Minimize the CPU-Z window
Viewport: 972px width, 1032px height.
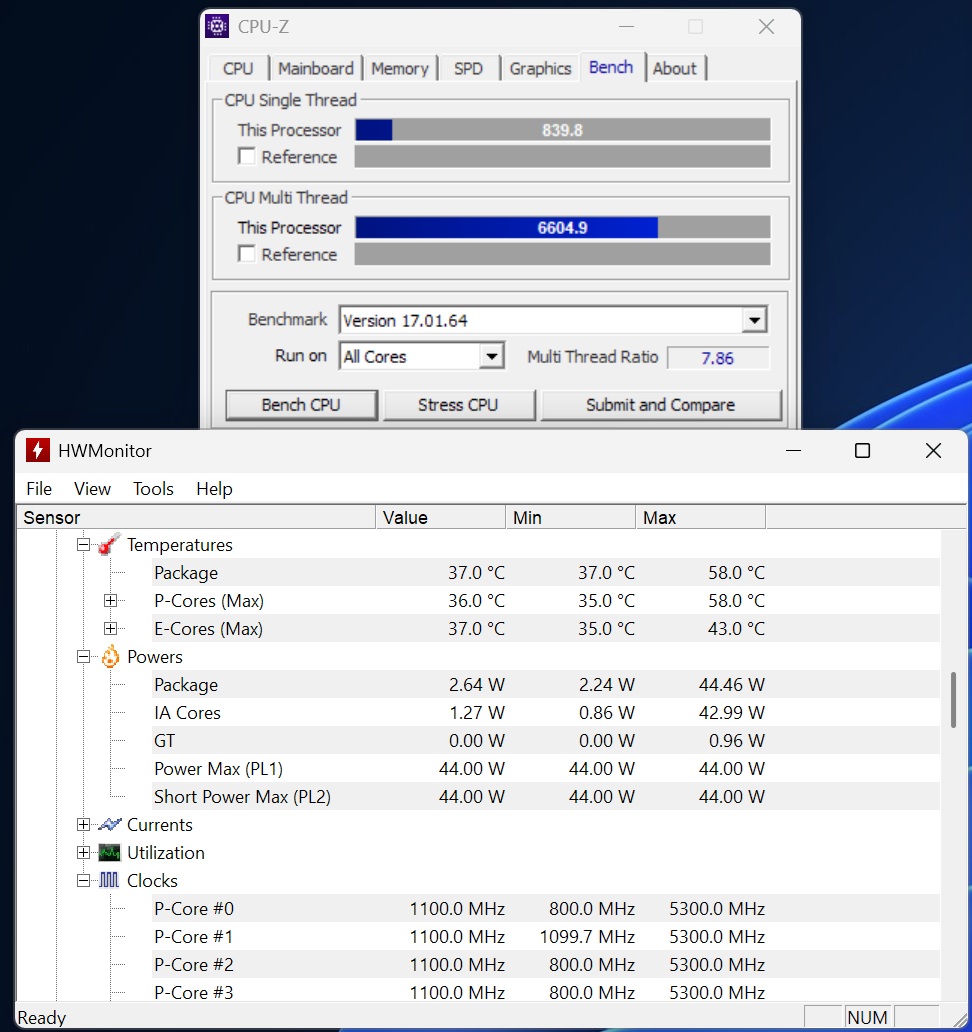coord(627,26)
